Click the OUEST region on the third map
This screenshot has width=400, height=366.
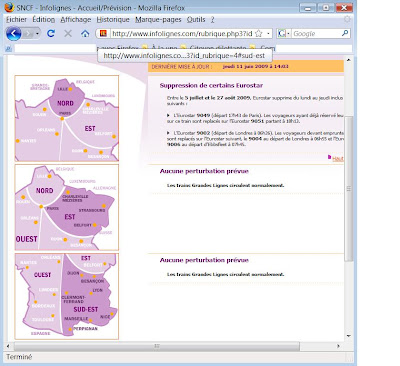pos(42,275)
